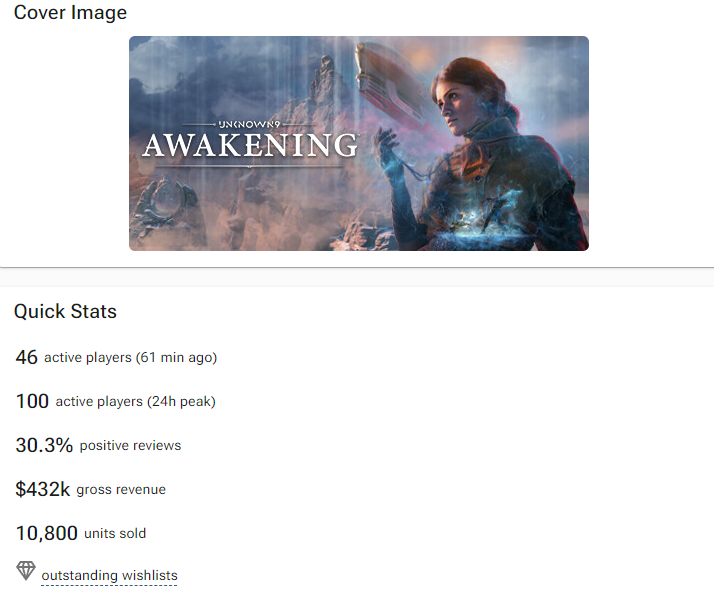Click the AWAKENING title on the cover
Image resolution: width=714 pixels, height=605 pixels.
(x=250, y=146)
